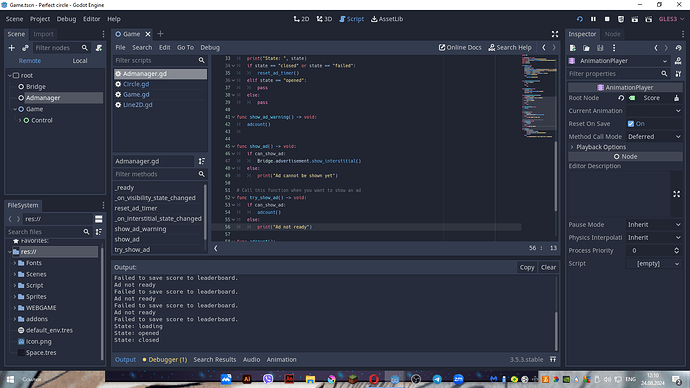Viewport: 690px width, 388px height.
Task: Open Online Docs link
Action: click(460, 48)
